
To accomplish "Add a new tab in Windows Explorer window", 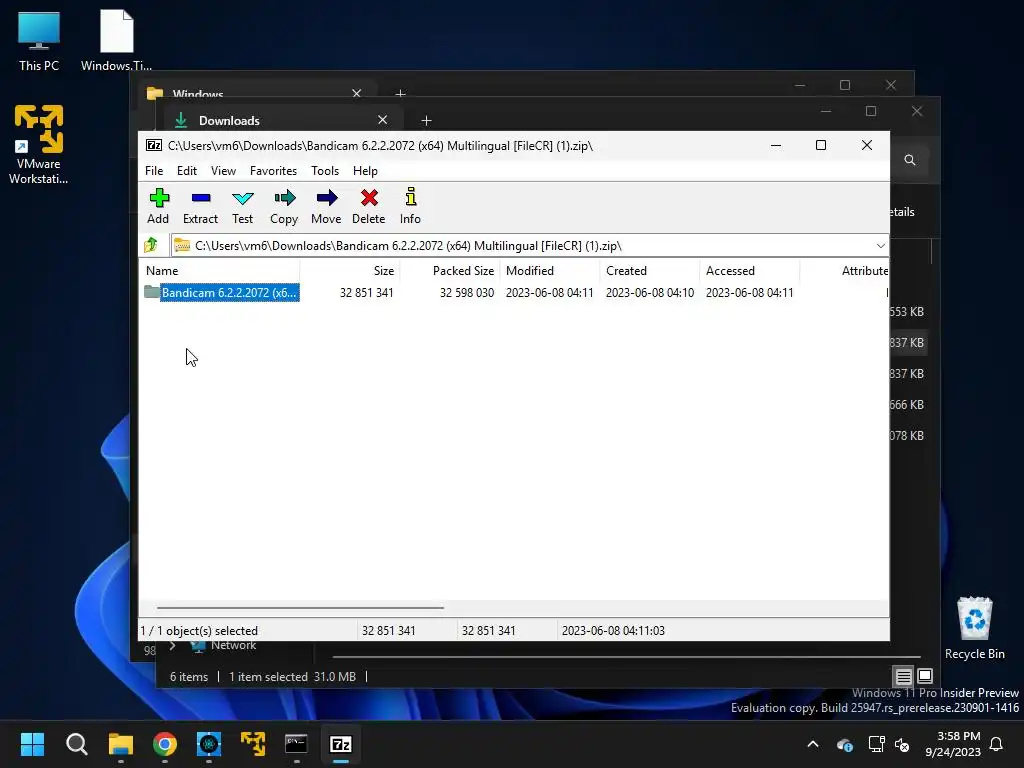I will pos(400,94).
